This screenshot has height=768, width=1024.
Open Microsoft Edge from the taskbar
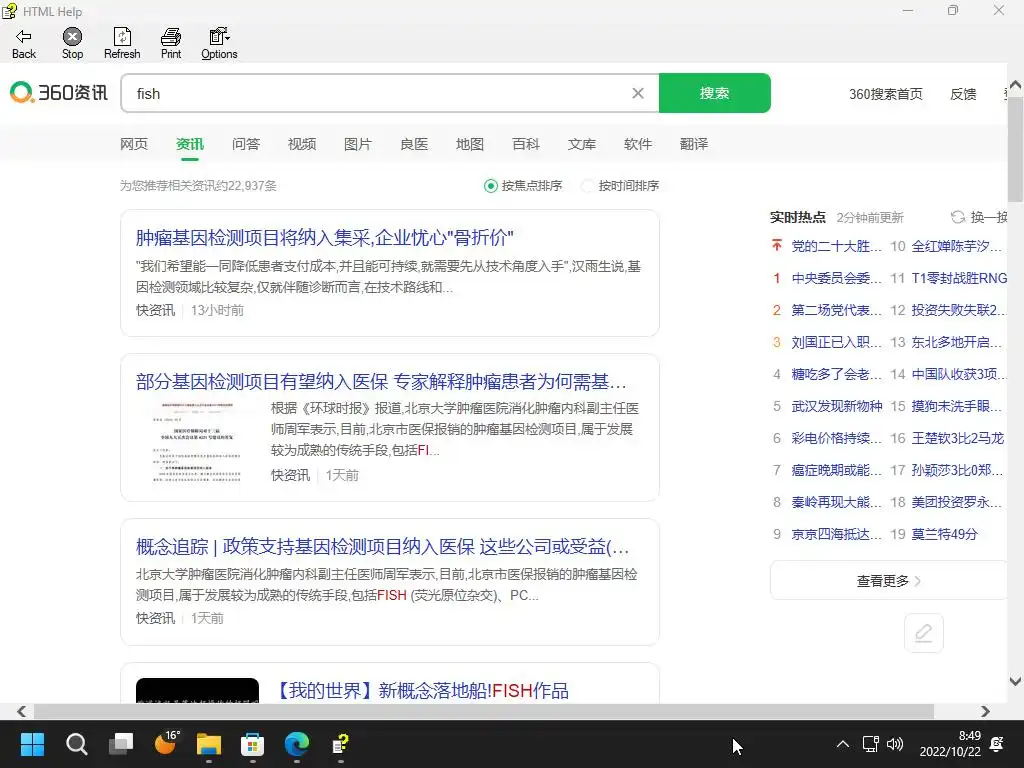(x=296, y=744)
